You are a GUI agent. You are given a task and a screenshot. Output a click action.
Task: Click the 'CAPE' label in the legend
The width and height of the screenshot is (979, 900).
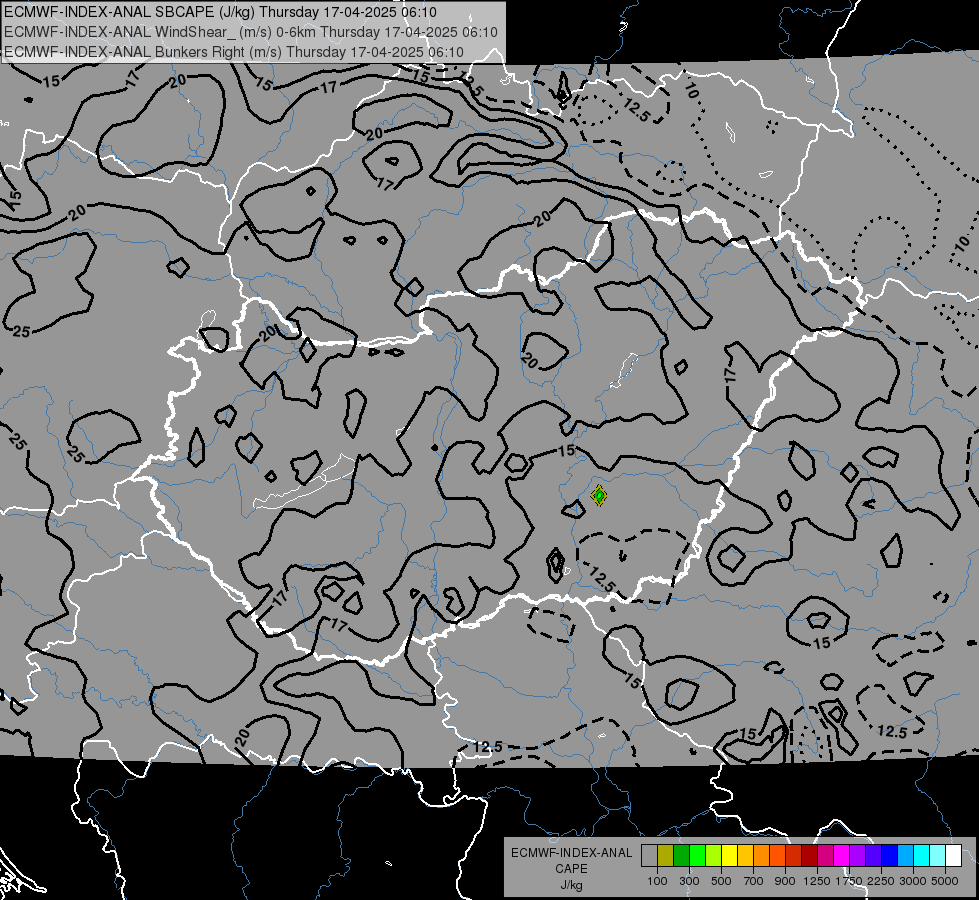[571, 869]
